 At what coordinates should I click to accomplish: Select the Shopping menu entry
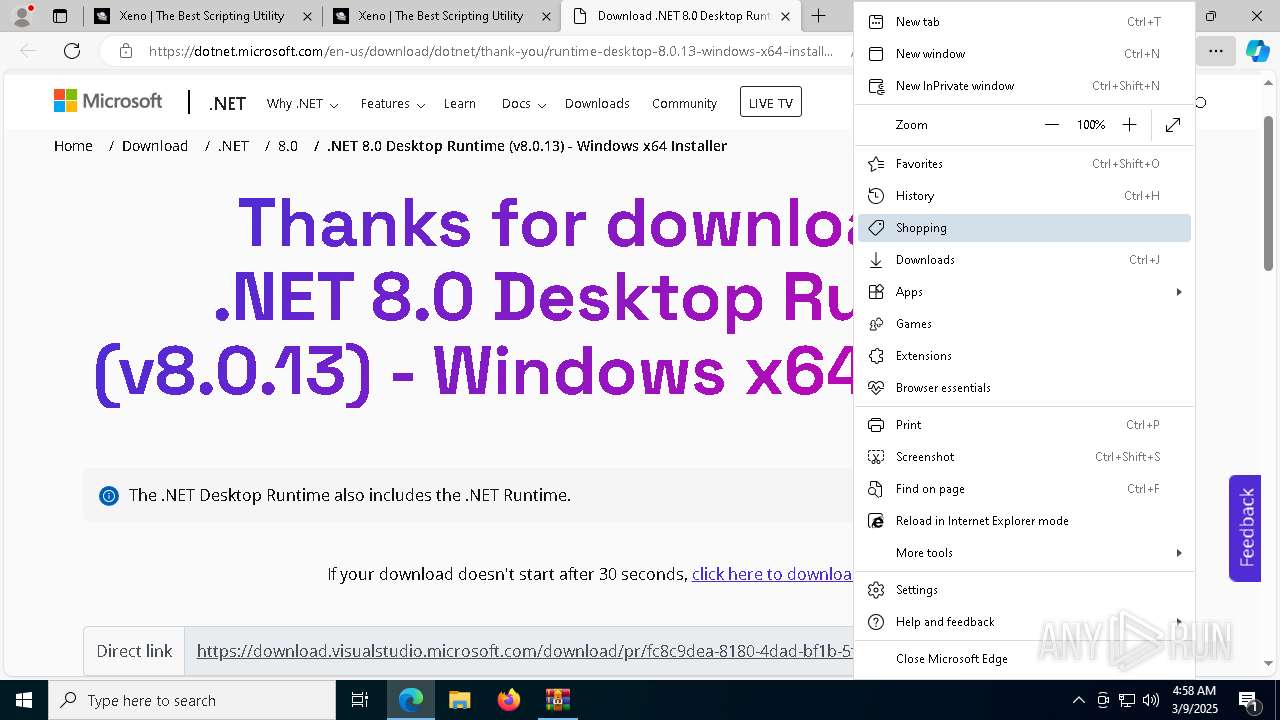1024,228
